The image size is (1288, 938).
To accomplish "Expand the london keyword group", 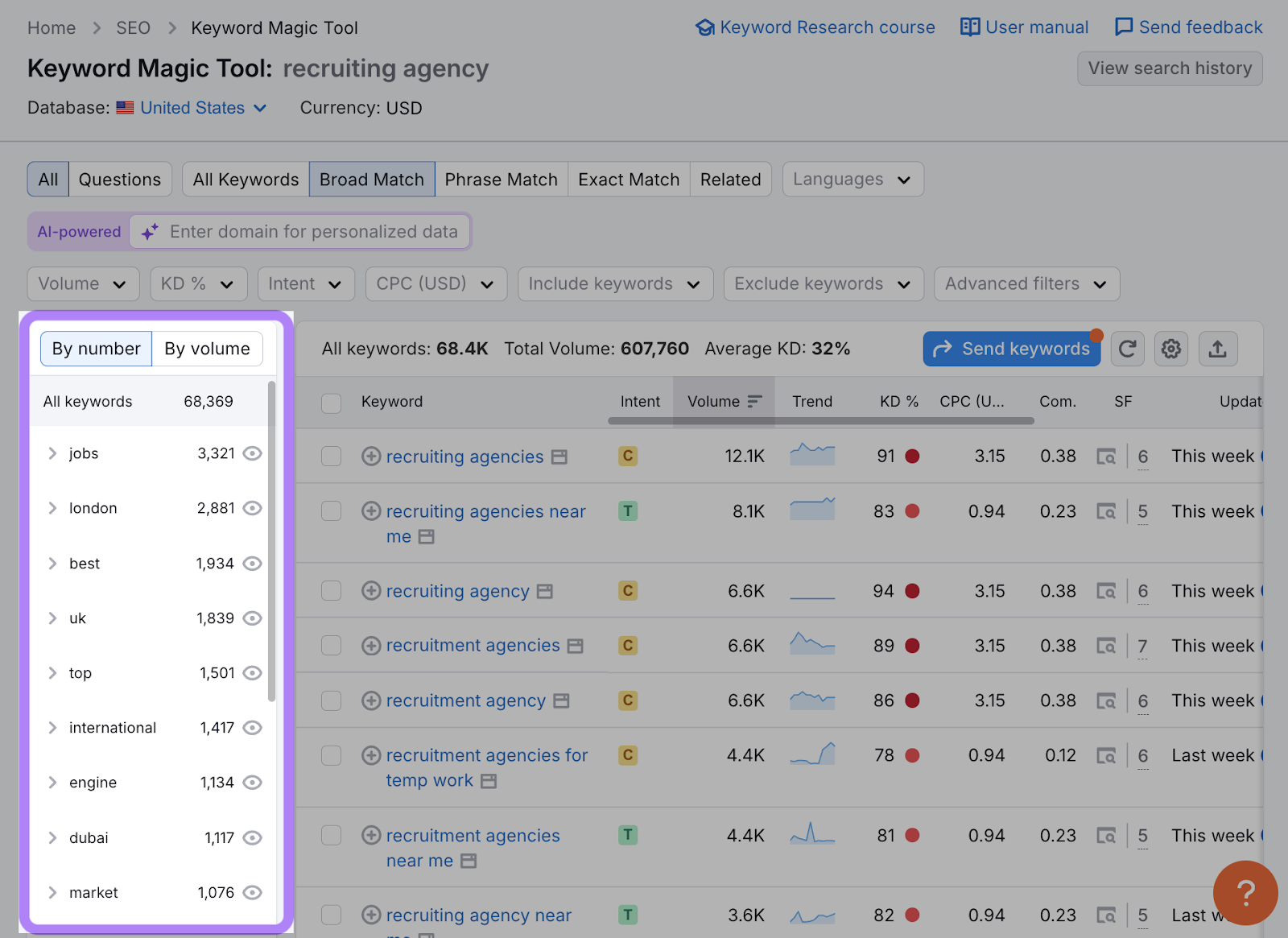I will (52, 509).
